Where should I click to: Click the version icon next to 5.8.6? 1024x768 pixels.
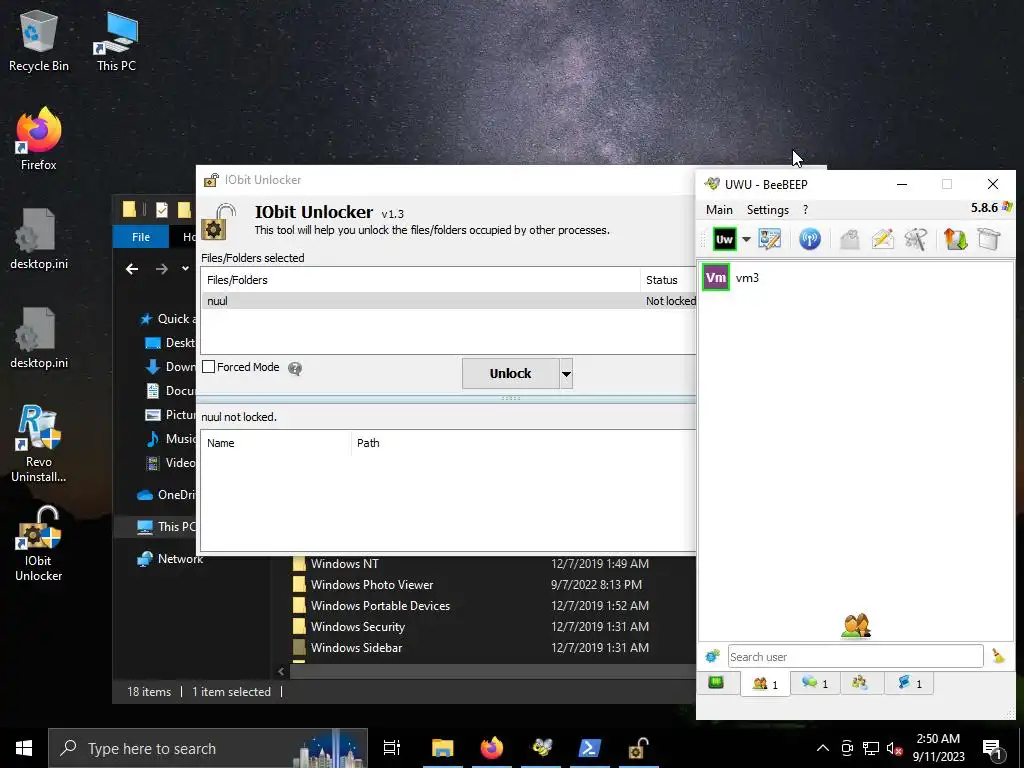pos(1006,207)
